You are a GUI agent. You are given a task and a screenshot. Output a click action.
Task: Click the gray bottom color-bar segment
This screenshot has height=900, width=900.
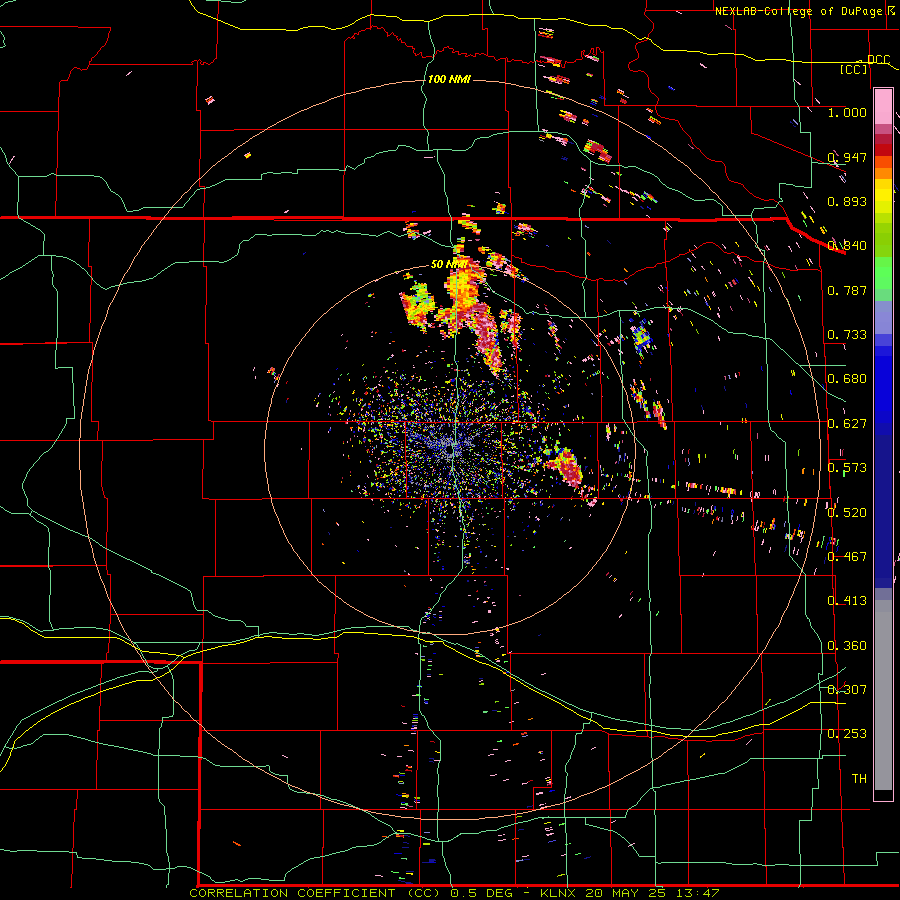click(x=883, y=695)
